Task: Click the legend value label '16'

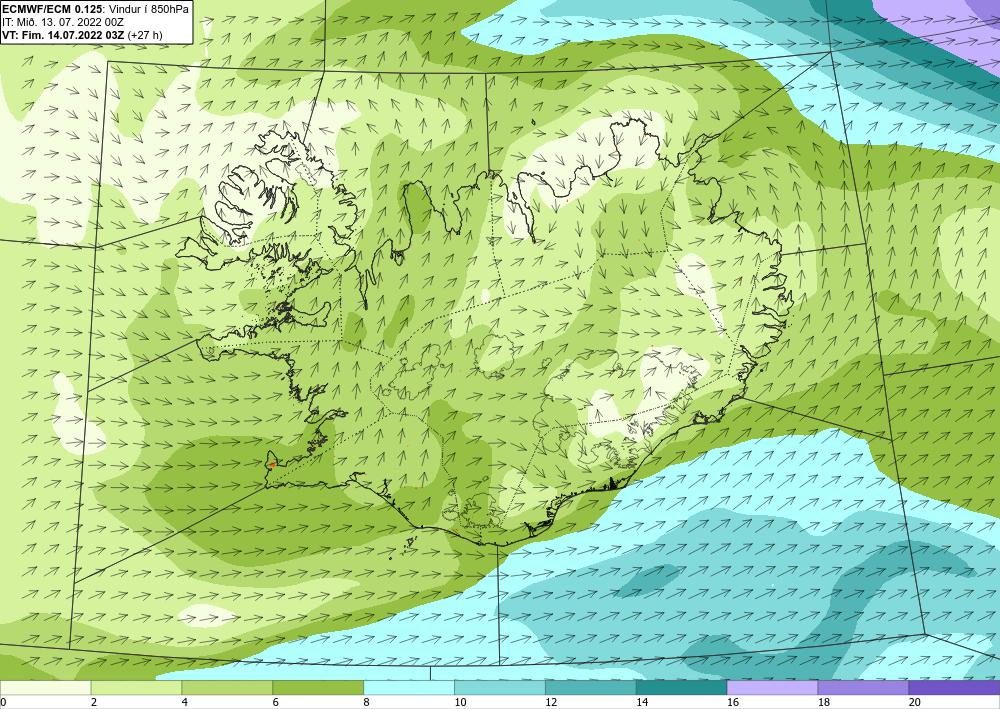Action: click(x=733, y=703)
